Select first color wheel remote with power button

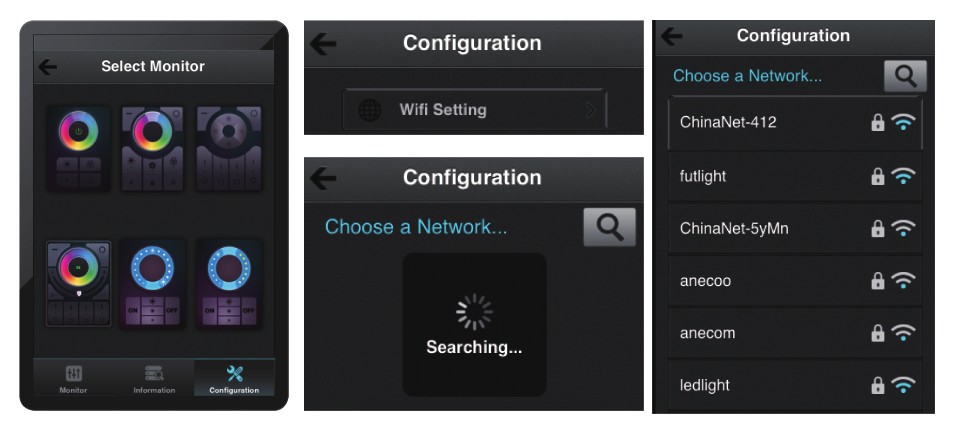pyautogui.click(x=78, y=148)
